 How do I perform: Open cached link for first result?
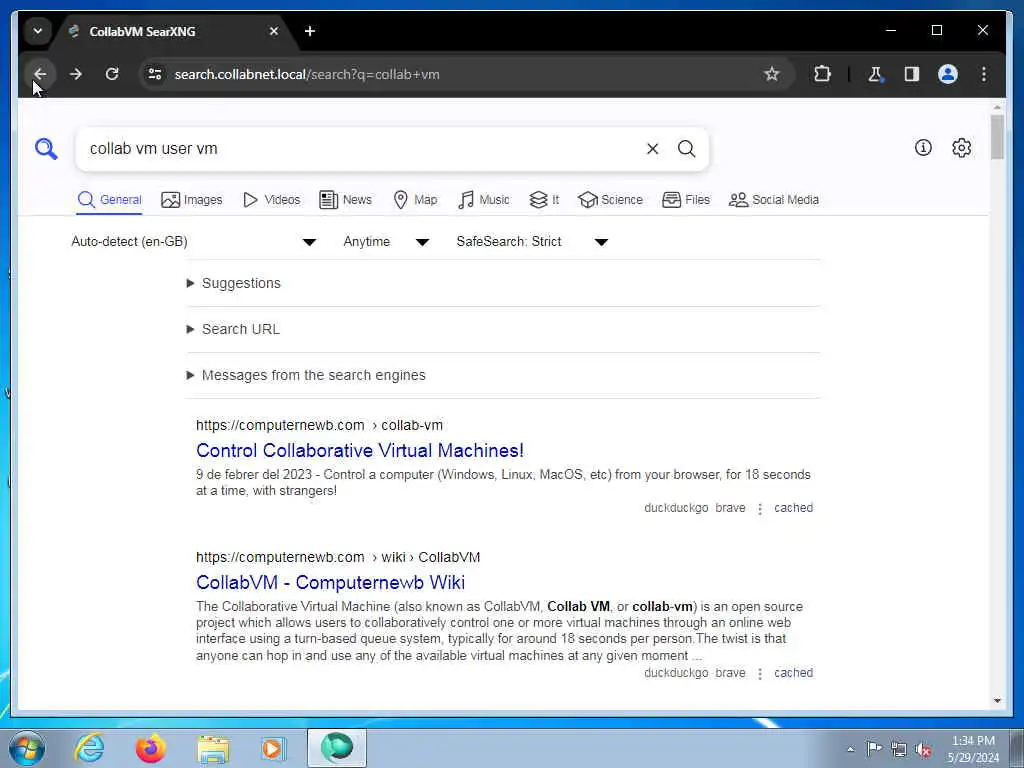point(793,508)
